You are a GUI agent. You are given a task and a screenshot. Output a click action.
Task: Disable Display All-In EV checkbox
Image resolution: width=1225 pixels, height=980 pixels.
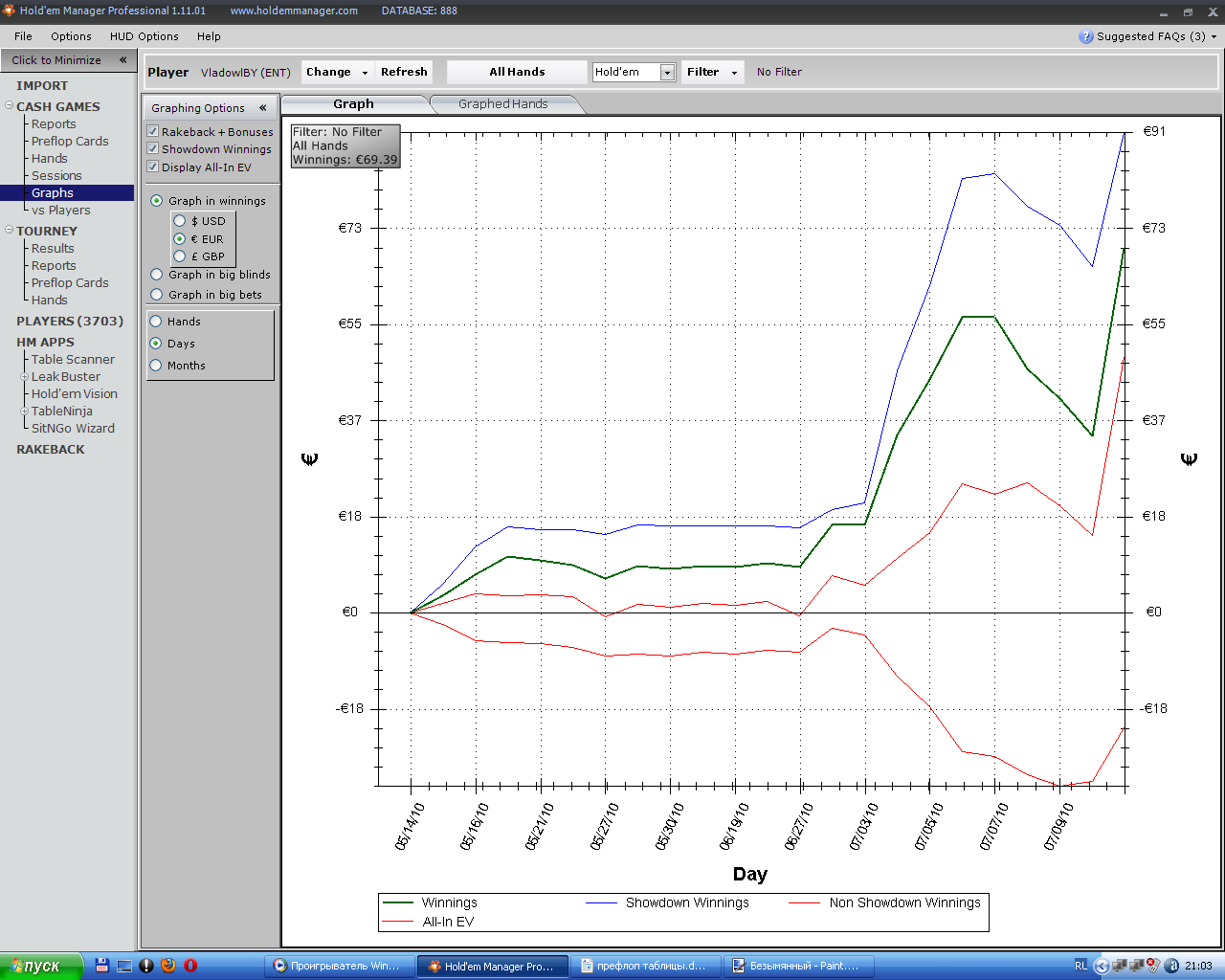coord(152,167)
